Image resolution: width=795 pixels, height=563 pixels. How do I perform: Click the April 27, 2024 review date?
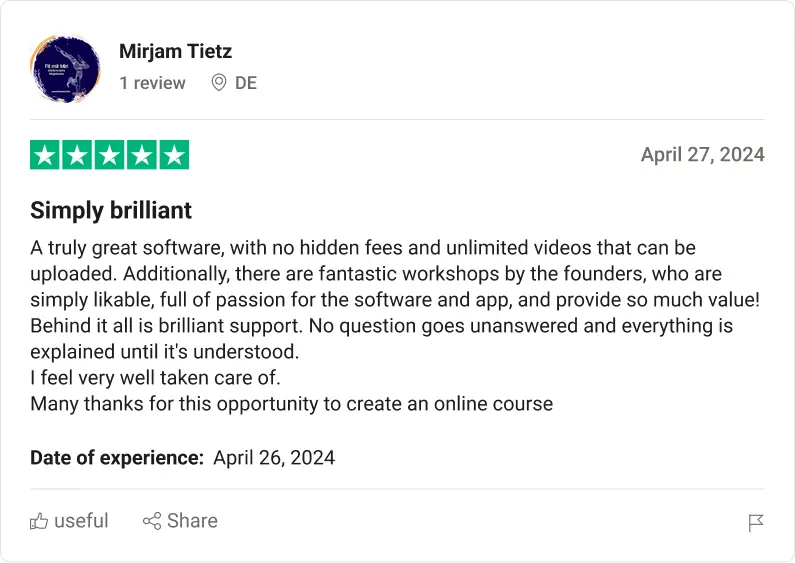tap(702, 154)
